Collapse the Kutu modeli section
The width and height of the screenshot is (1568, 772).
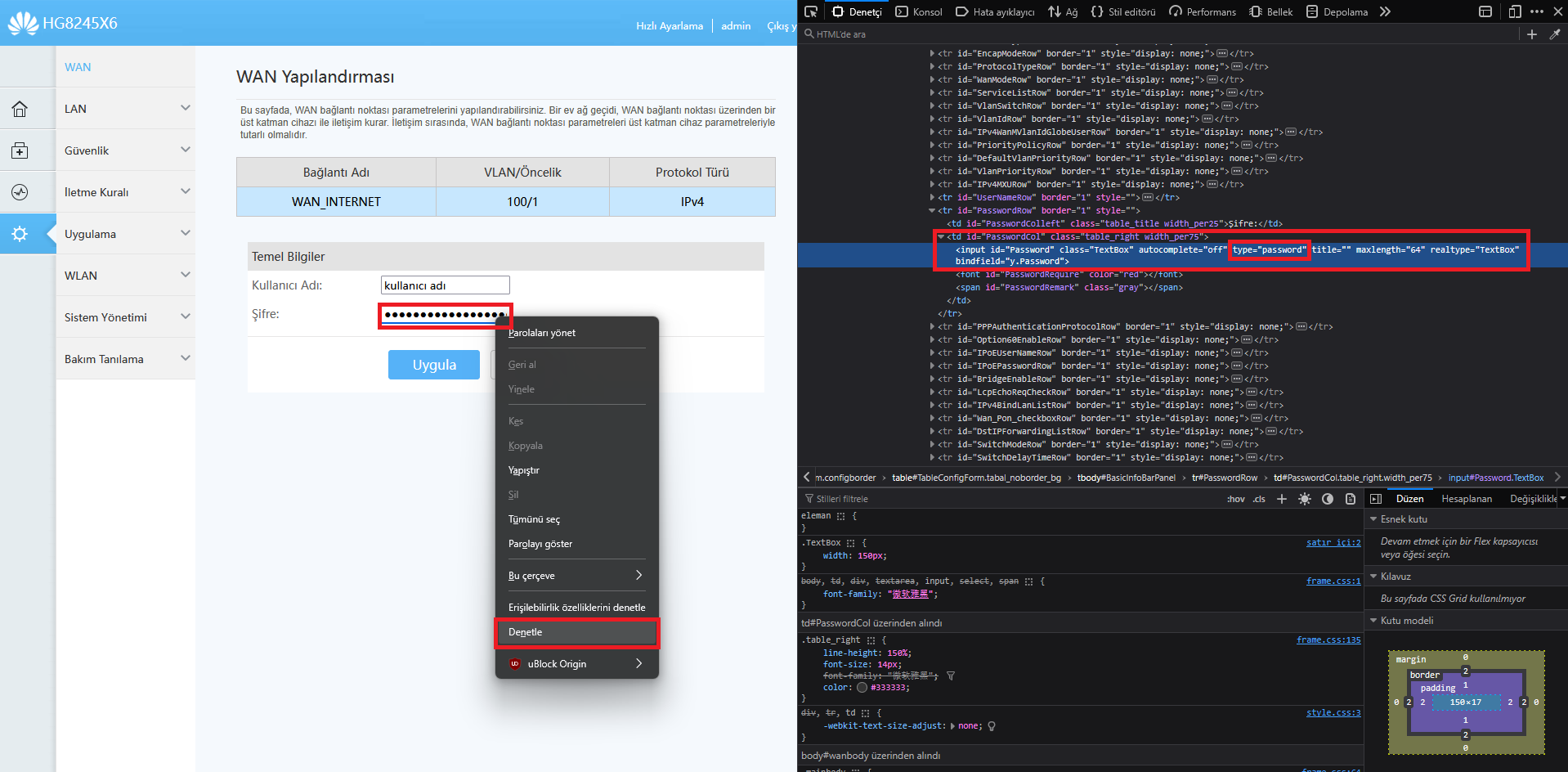1373,621
